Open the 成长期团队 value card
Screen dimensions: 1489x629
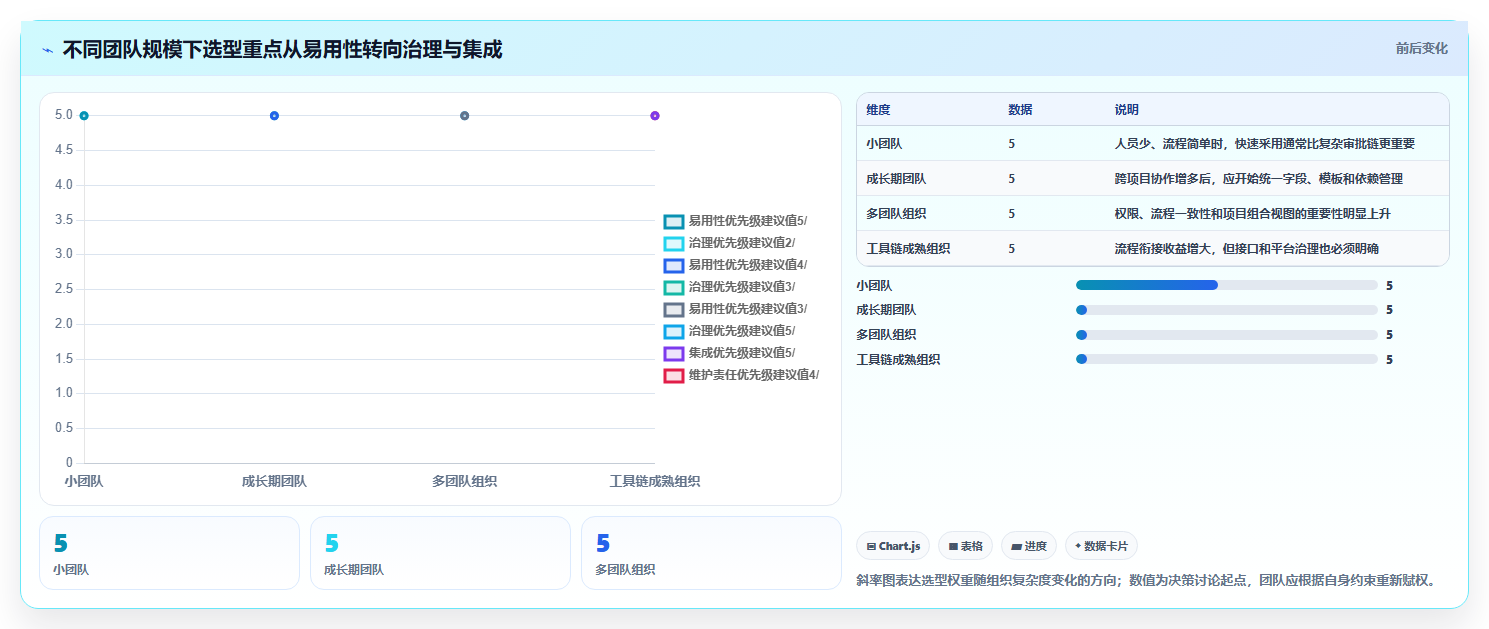[x=440, y=553]
